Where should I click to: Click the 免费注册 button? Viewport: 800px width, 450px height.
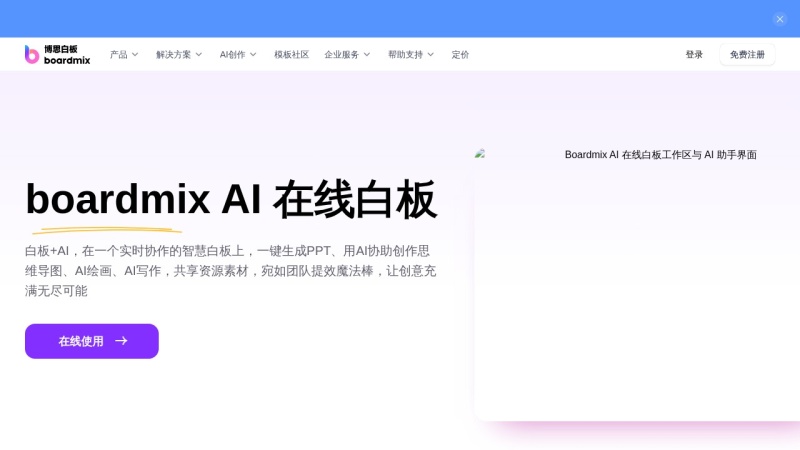(747, 55)
